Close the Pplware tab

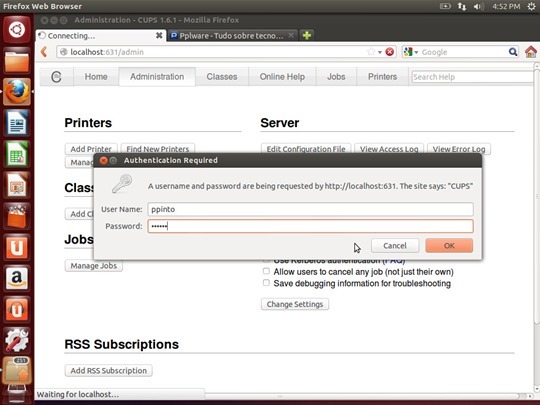(291, 35)
